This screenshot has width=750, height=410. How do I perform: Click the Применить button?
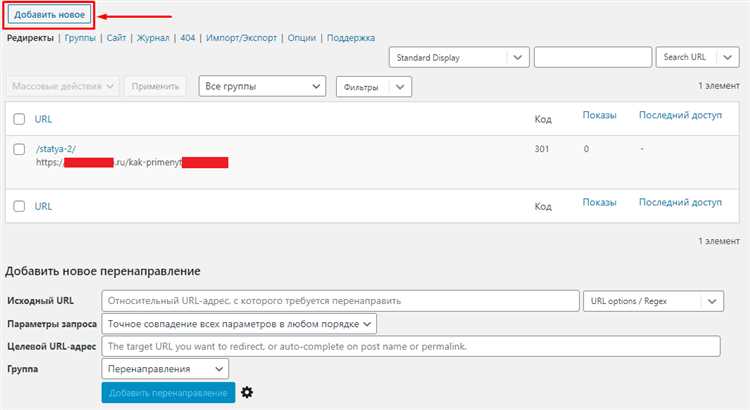(x=155, y=87)
